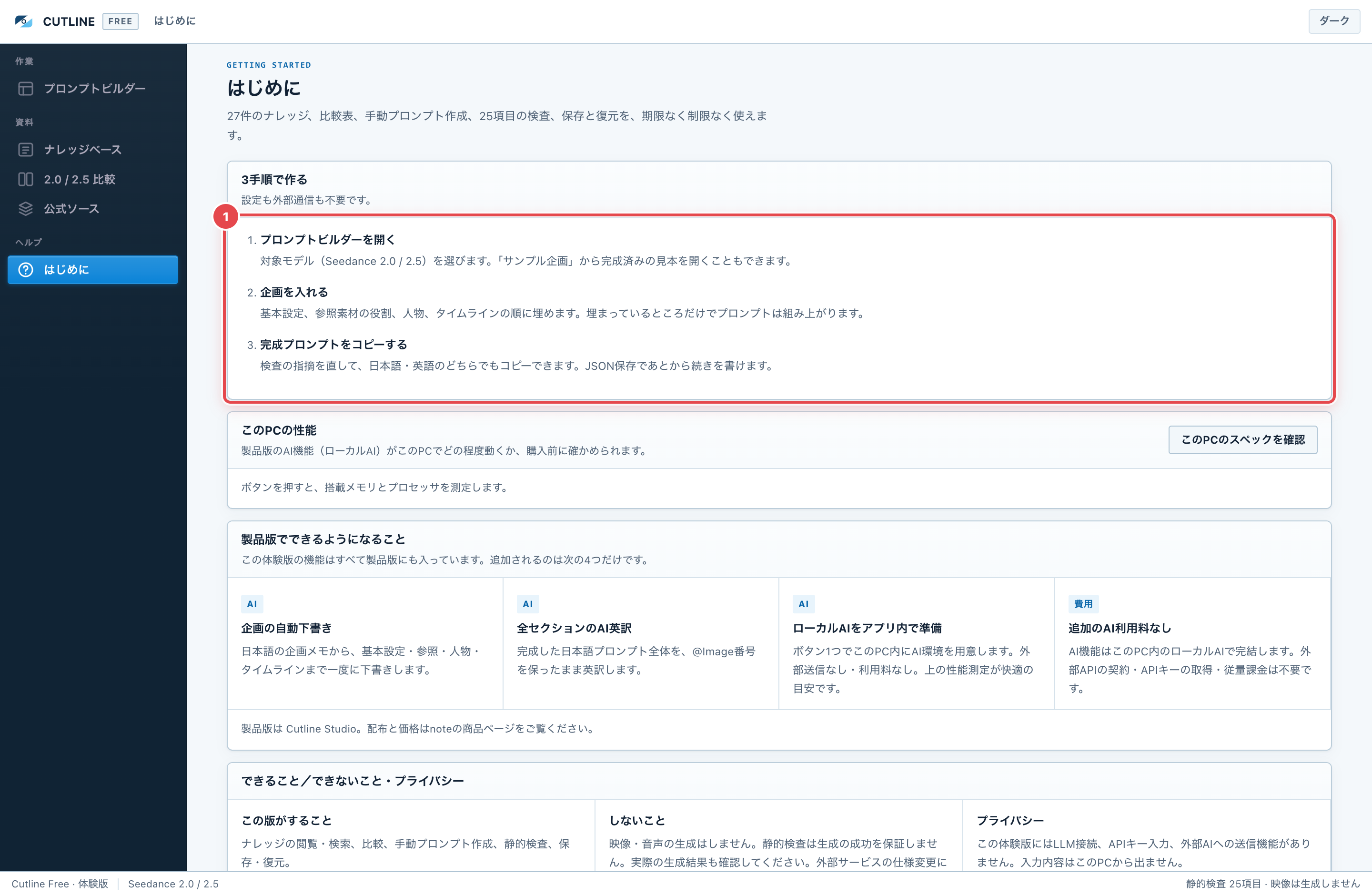
Task: Open ナレッジベース from the sidebar
Action: pos(93,149)
